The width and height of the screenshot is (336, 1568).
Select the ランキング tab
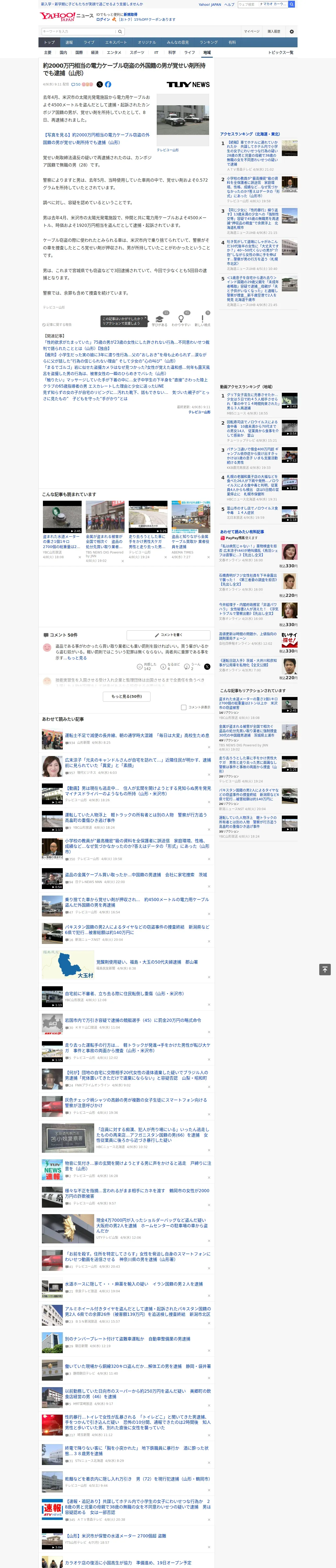[x=209, y=42]
